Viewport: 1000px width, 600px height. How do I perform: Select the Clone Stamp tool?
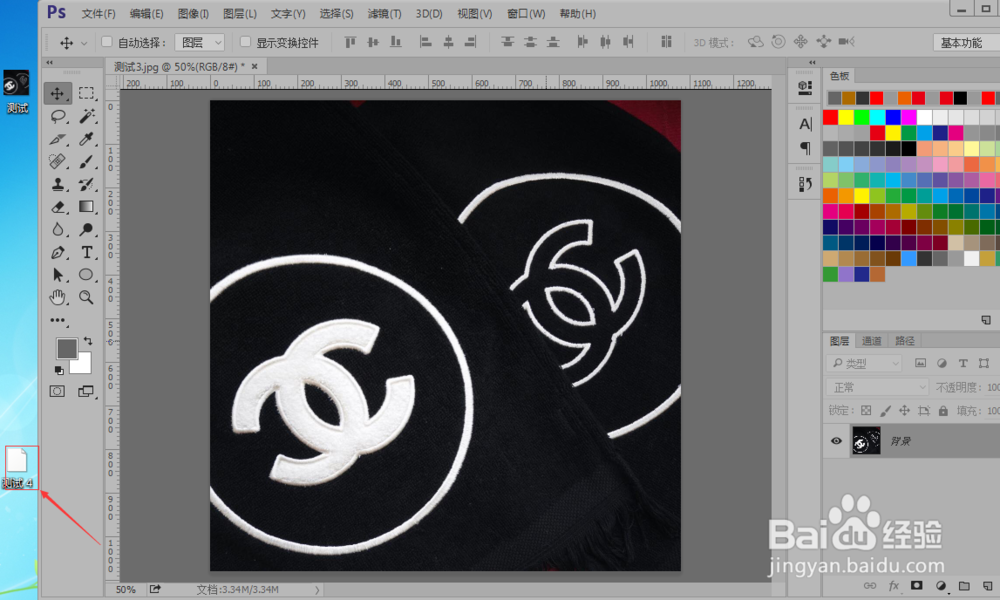(x=57, y=185)
